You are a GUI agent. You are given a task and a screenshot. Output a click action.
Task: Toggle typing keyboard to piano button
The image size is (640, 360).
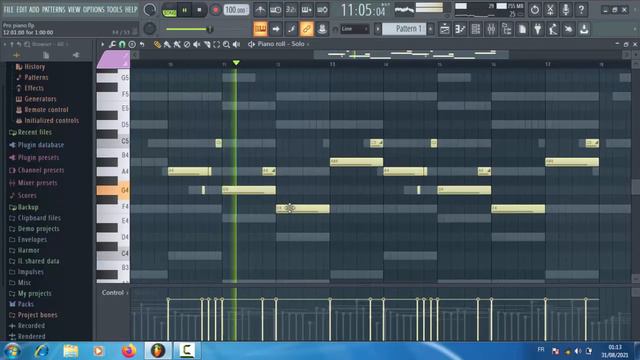point(260,29)
